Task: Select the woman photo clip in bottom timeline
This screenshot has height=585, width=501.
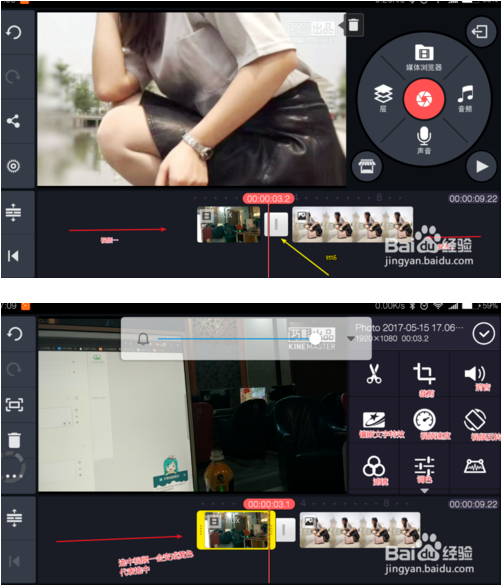Action: (360, 530)
